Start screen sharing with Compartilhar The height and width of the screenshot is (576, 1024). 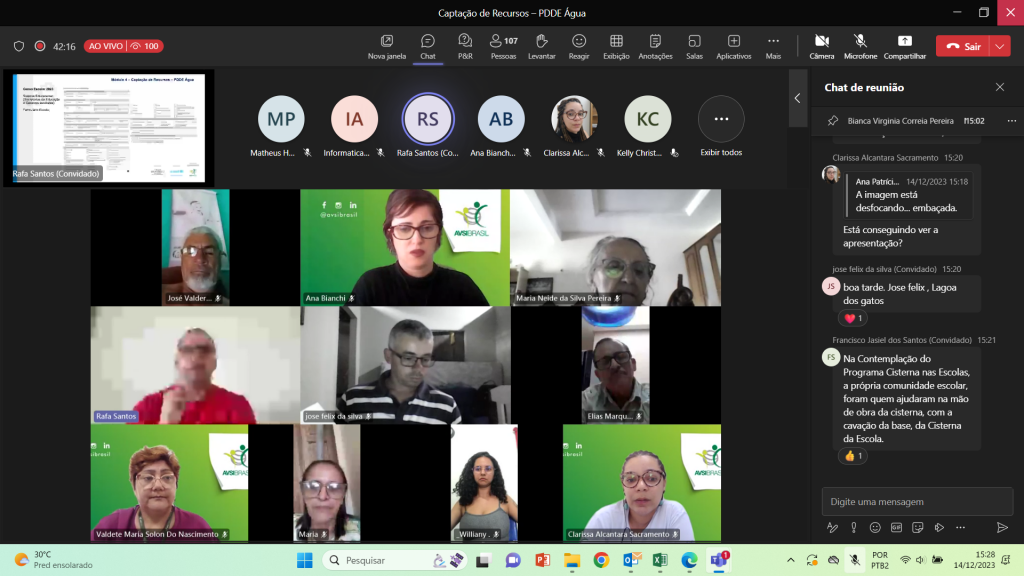[904, 47]
